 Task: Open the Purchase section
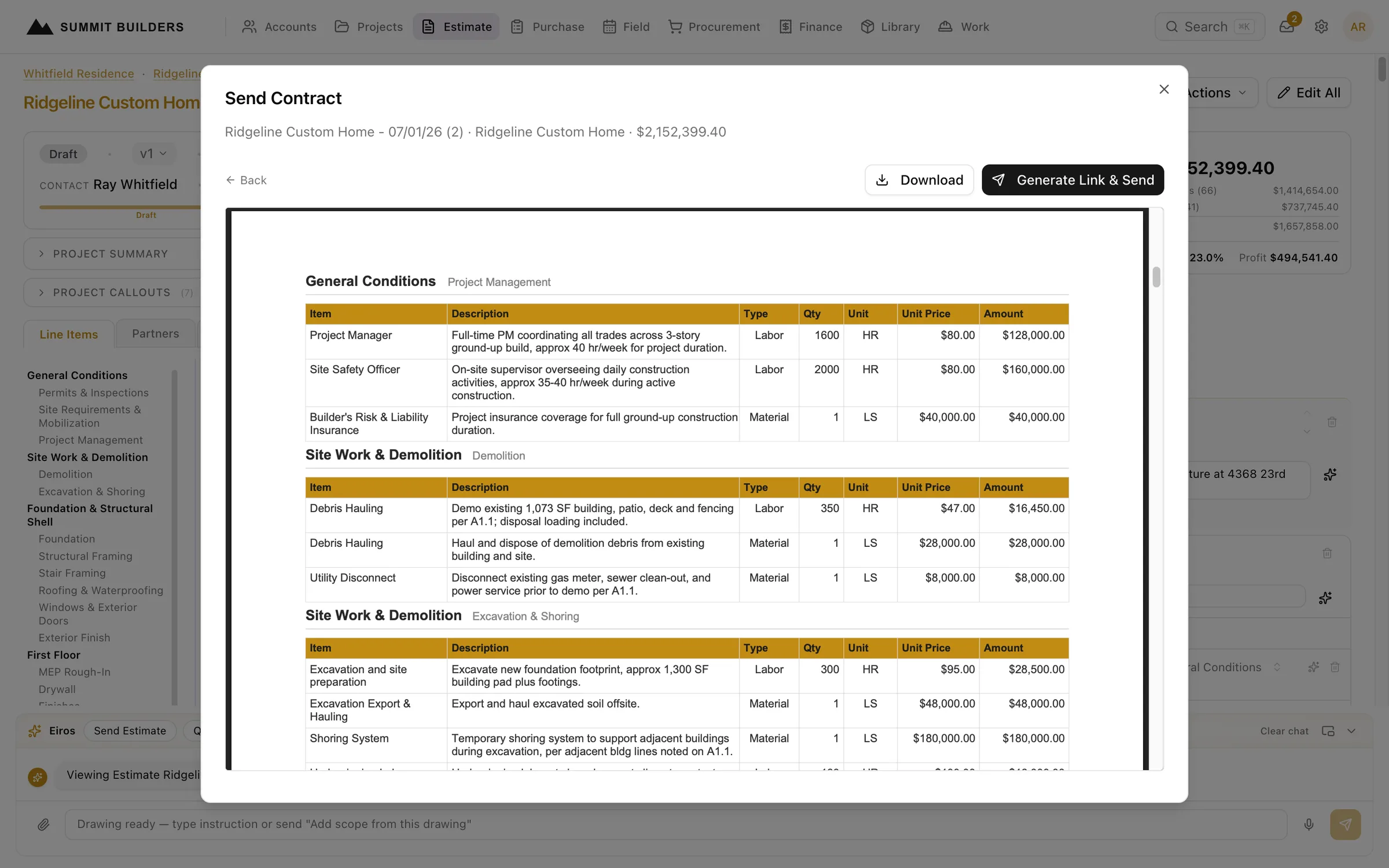(x=547, y=27)
